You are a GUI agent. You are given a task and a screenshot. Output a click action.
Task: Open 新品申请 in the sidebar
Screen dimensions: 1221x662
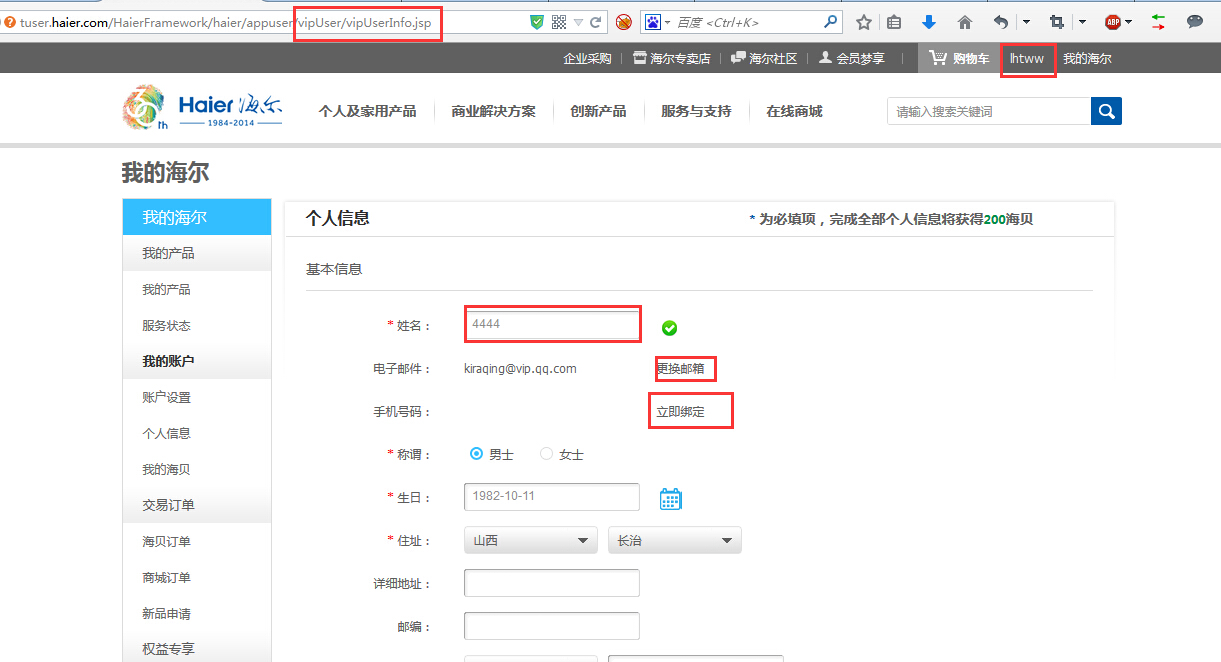(166, 614)
